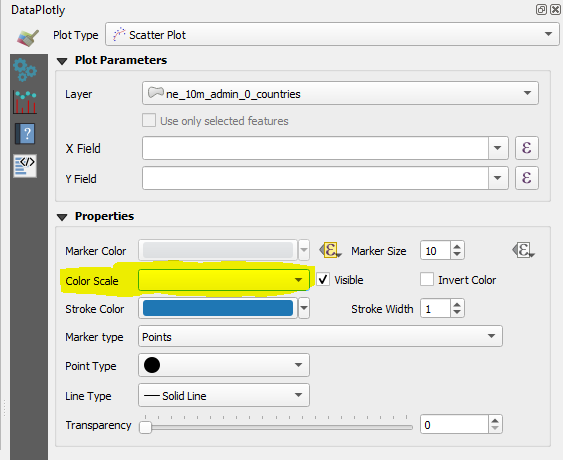Open data-defined override for Marker Color
Image resolution: width=563 pixels, height=460 pixels.
330,250
